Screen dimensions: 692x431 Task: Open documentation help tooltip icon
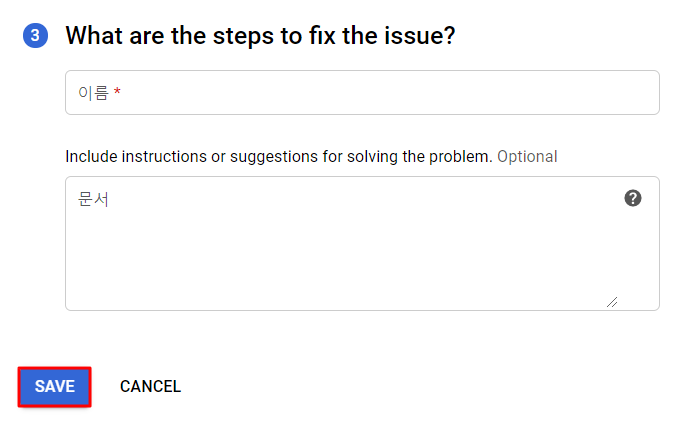click(x=632, y=198)
